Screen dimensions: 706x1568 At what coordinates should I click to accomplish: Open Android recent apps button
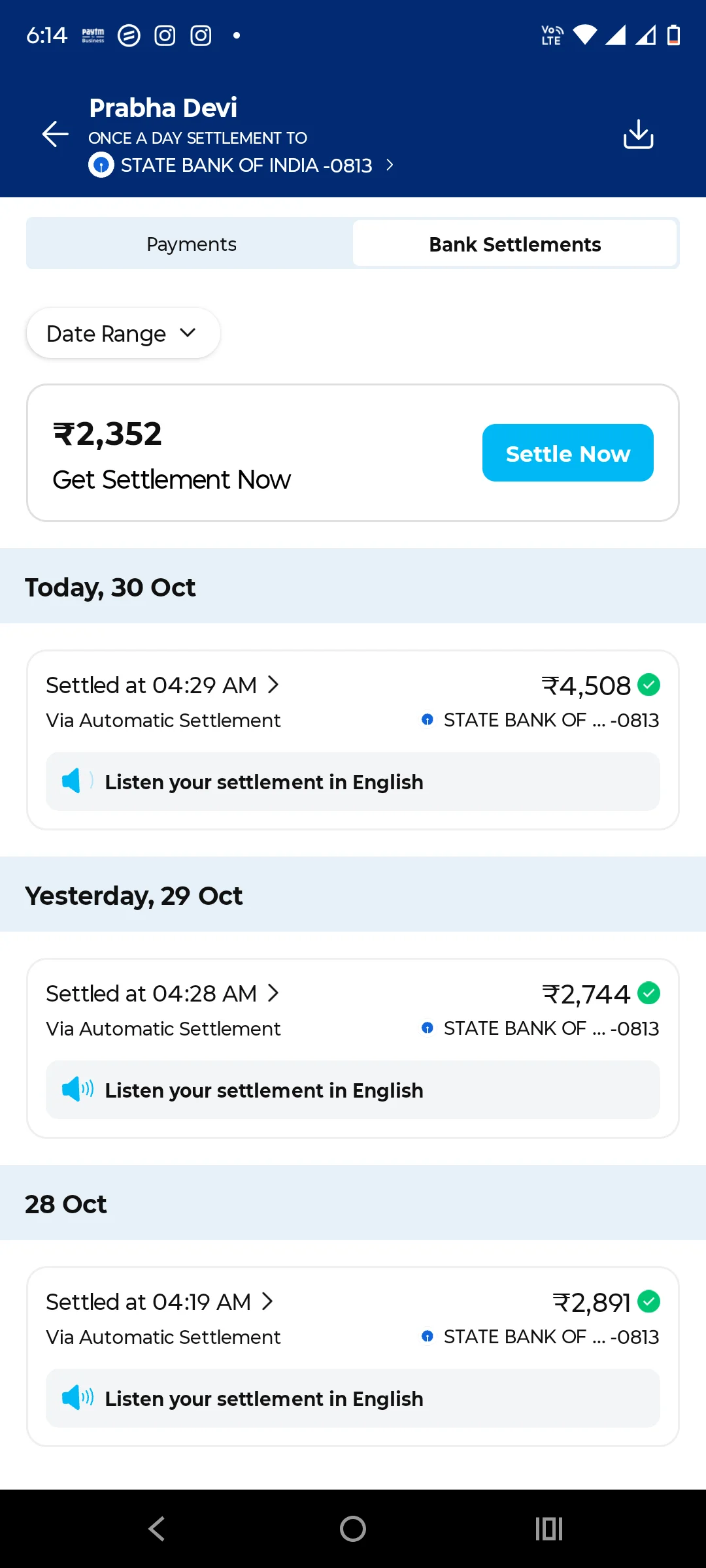tap(548, 1529)
